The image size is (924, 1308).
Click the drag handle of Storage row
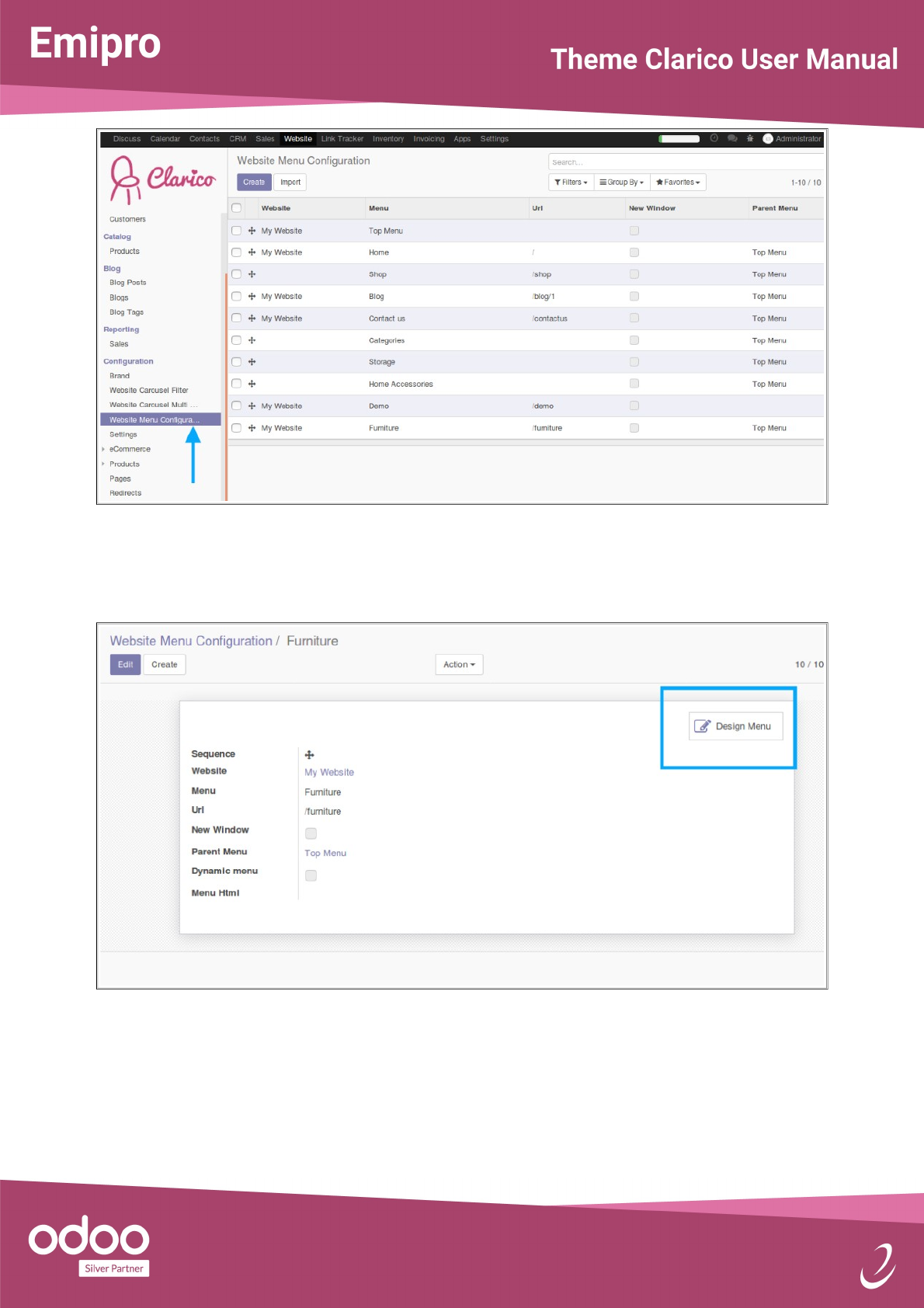coord(252,362)
